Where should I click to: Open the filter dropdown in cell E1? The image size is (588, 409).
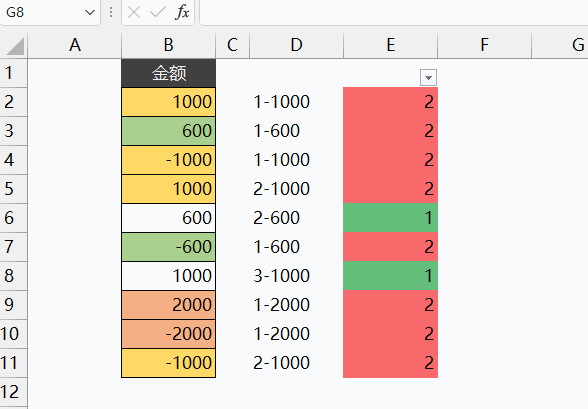coord(428,78)
